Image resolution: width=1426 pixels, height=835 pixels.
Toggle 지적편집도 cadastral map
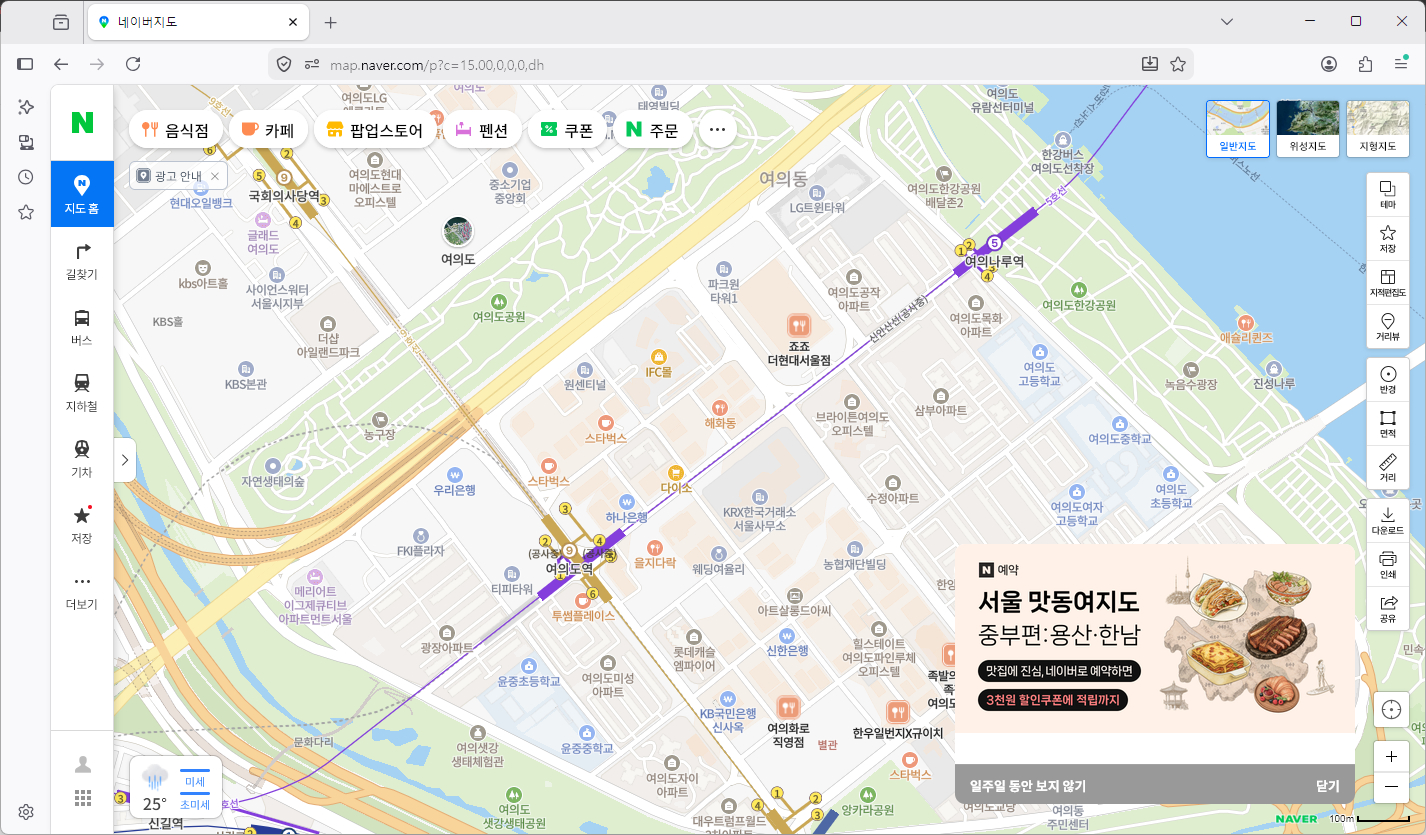tap(1388, 283)
